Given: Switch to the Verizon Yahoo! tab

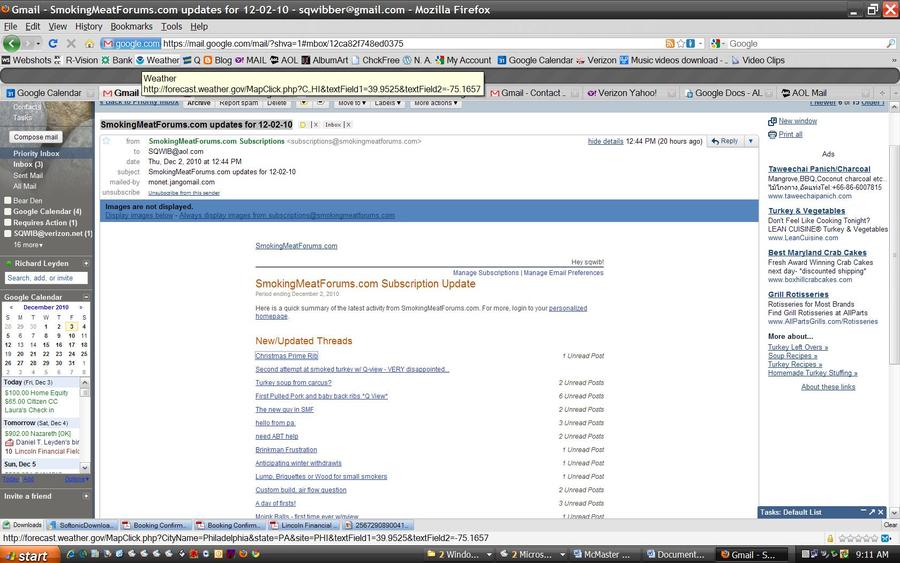Looking at the screenshot, I should [626, 93].
